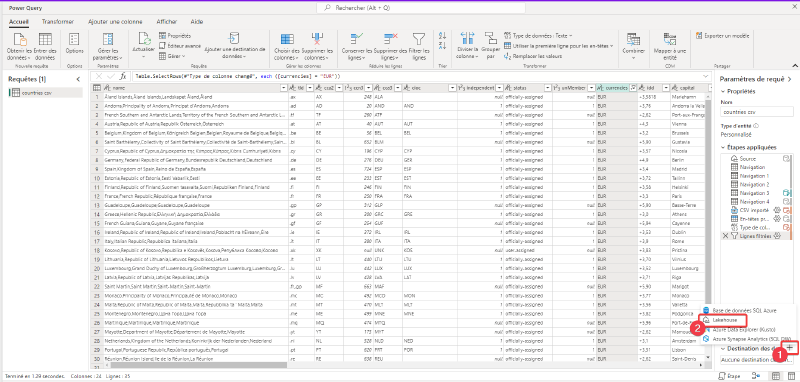
Task: Click Supprimer les colonnes
Action: [317, 47]
